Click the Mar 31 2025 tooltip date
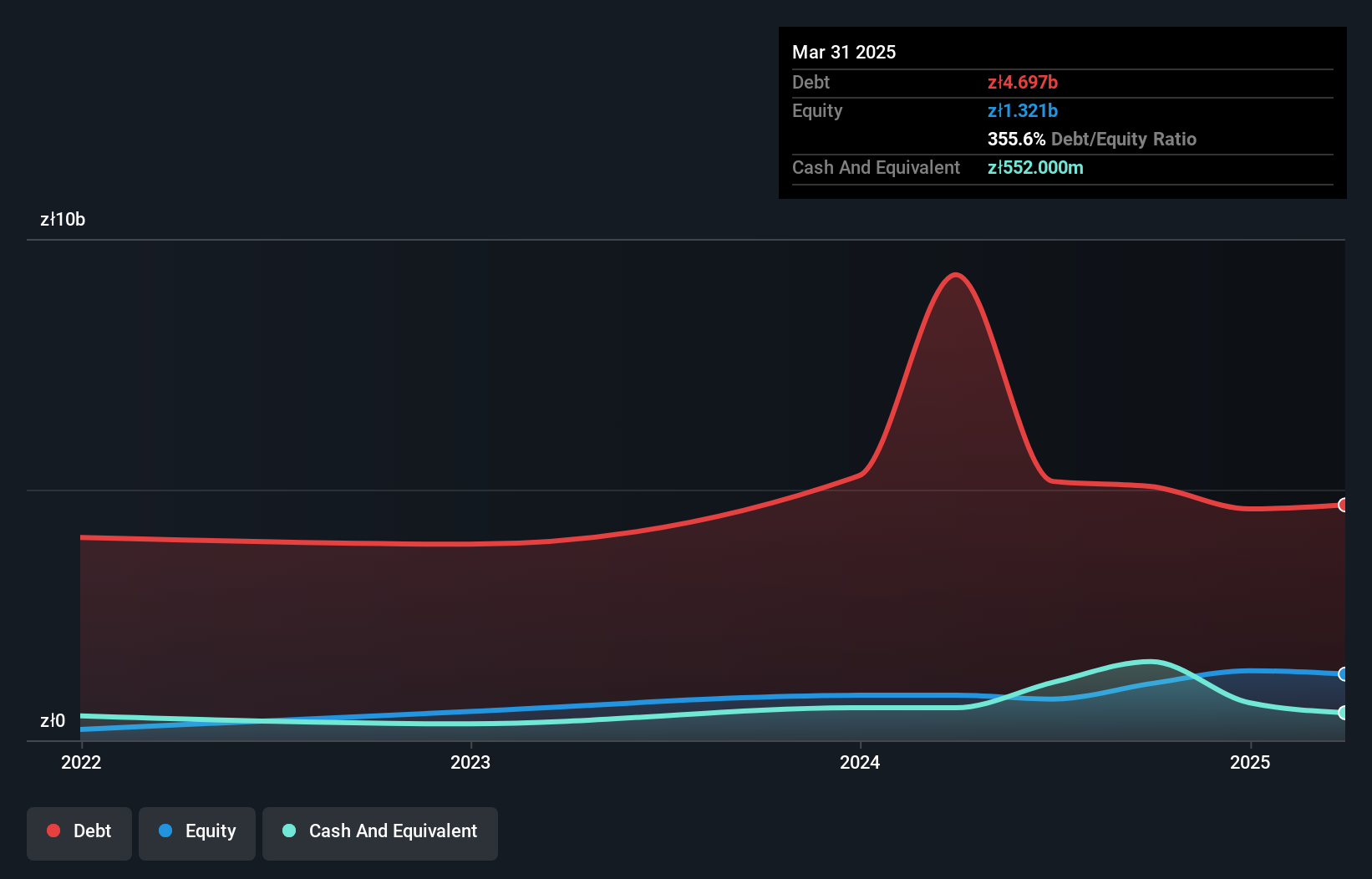Viewport: 1372px width, 879px height. click(x=844, y=52)
